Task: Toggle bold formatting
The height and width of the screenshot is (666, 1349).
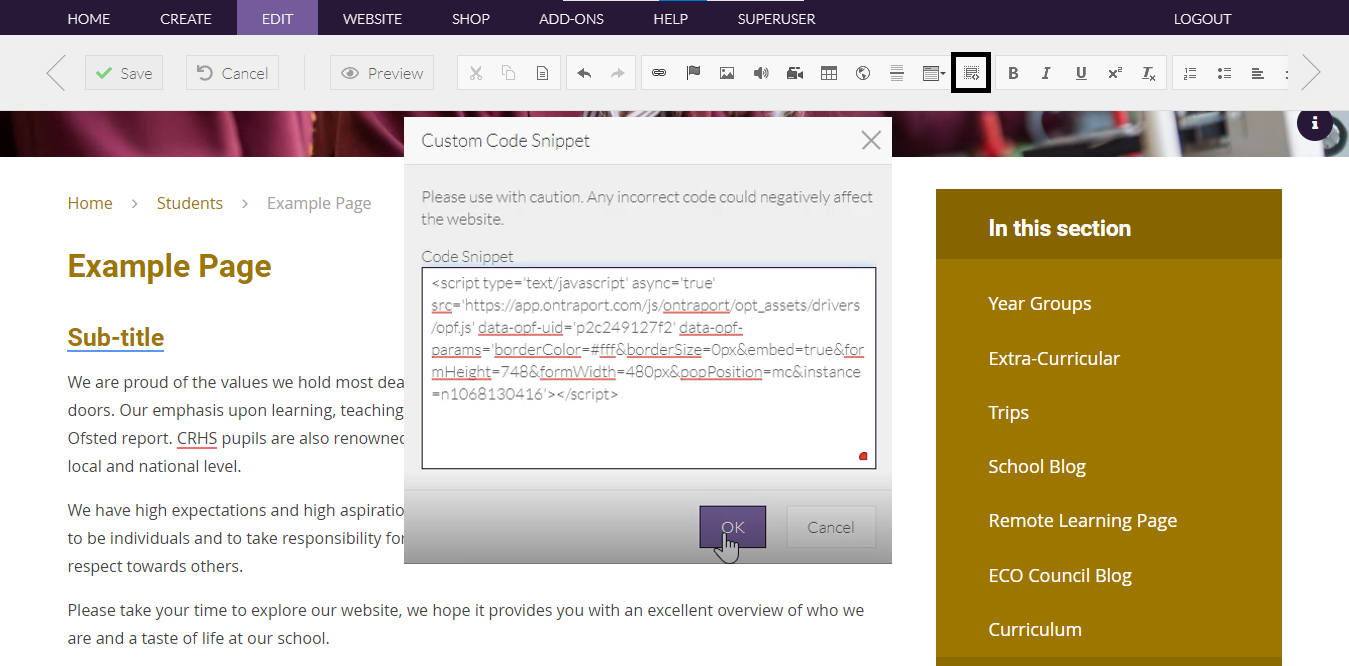Action: pos(1013,72)
